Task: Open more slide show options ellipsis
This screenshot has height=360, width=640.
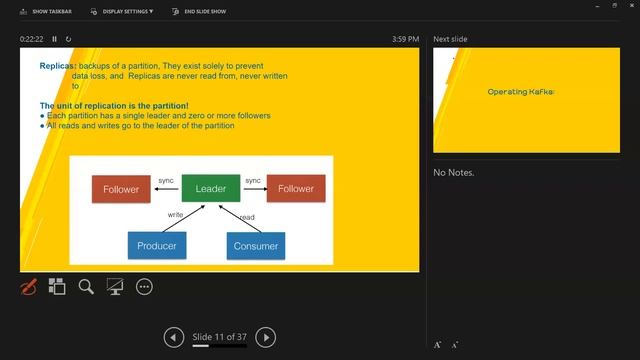Action: [144, 287]
